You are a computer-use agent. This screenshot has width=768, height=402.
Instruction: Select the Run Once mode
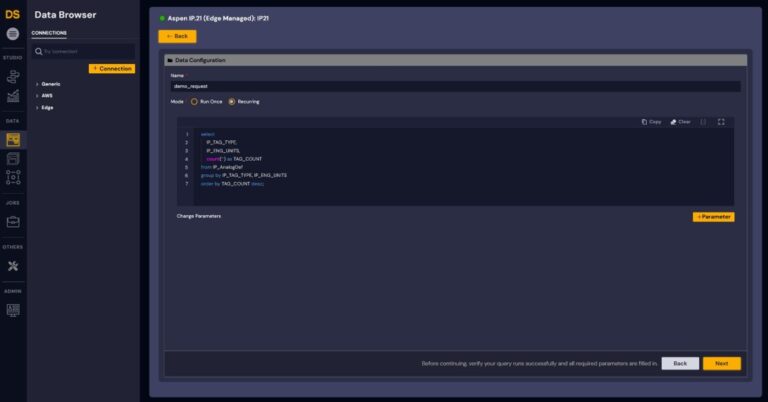tap(195, 101)
